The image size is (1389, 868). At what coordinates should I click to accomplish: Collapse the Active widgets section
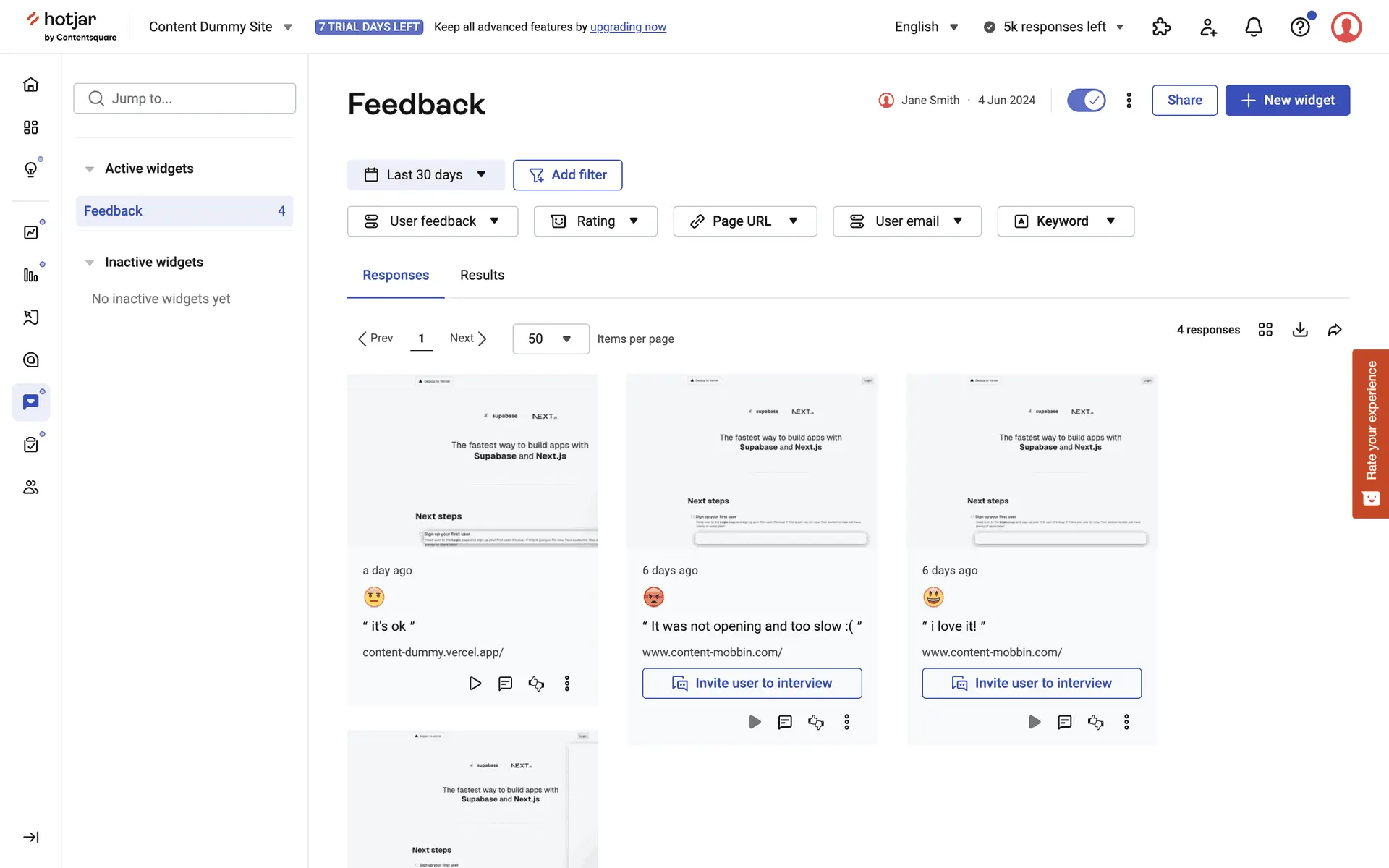[90, 169]
